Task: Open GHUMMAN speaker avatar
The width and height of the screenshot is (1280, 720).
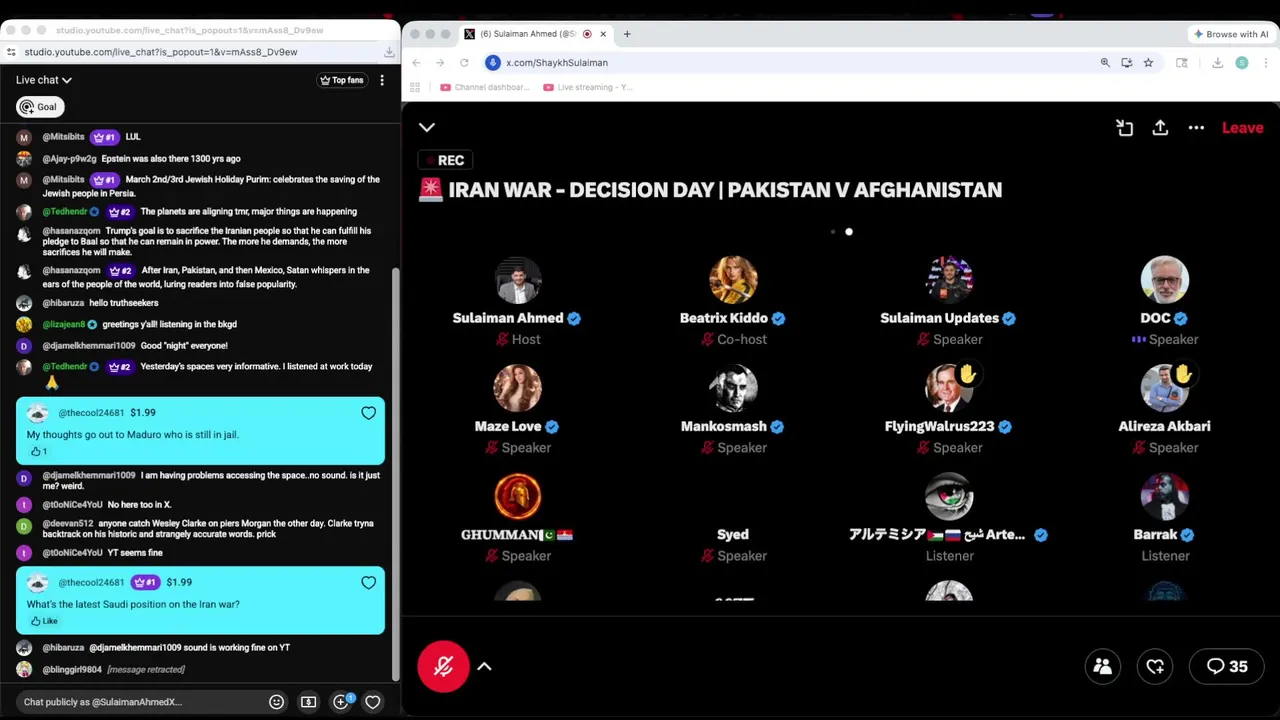Action: tap(517, 496)
